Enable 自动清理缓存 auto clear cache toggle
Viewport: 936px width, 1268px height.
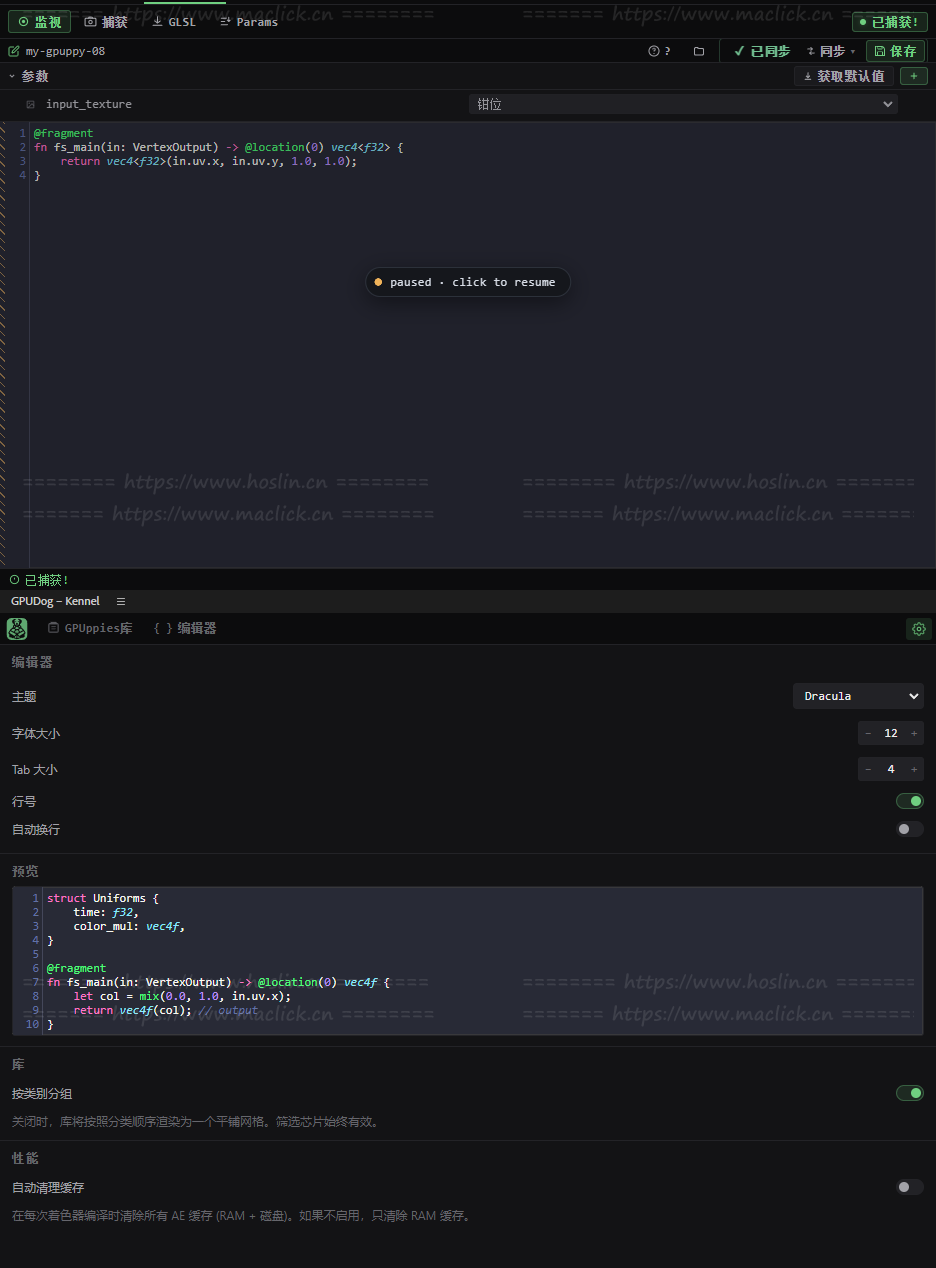point(910,1187)
